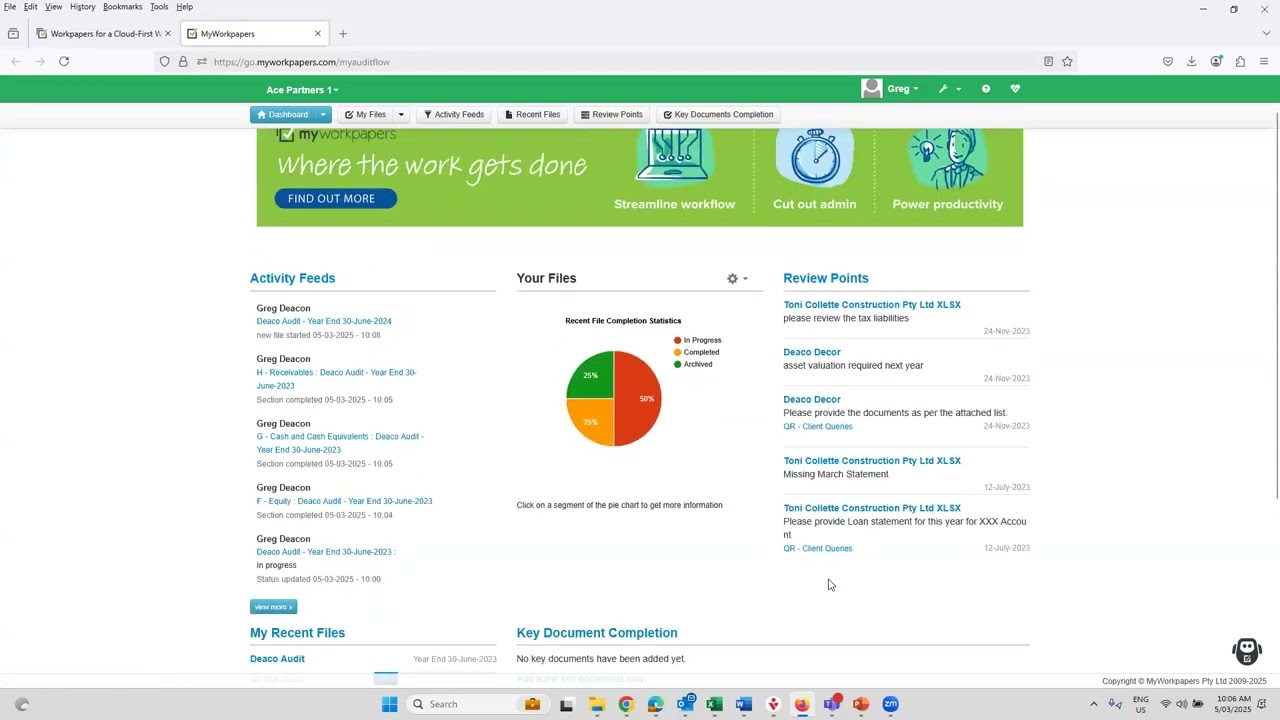
Task: Open Key Documents Completion tab
Action: point(718,115)
